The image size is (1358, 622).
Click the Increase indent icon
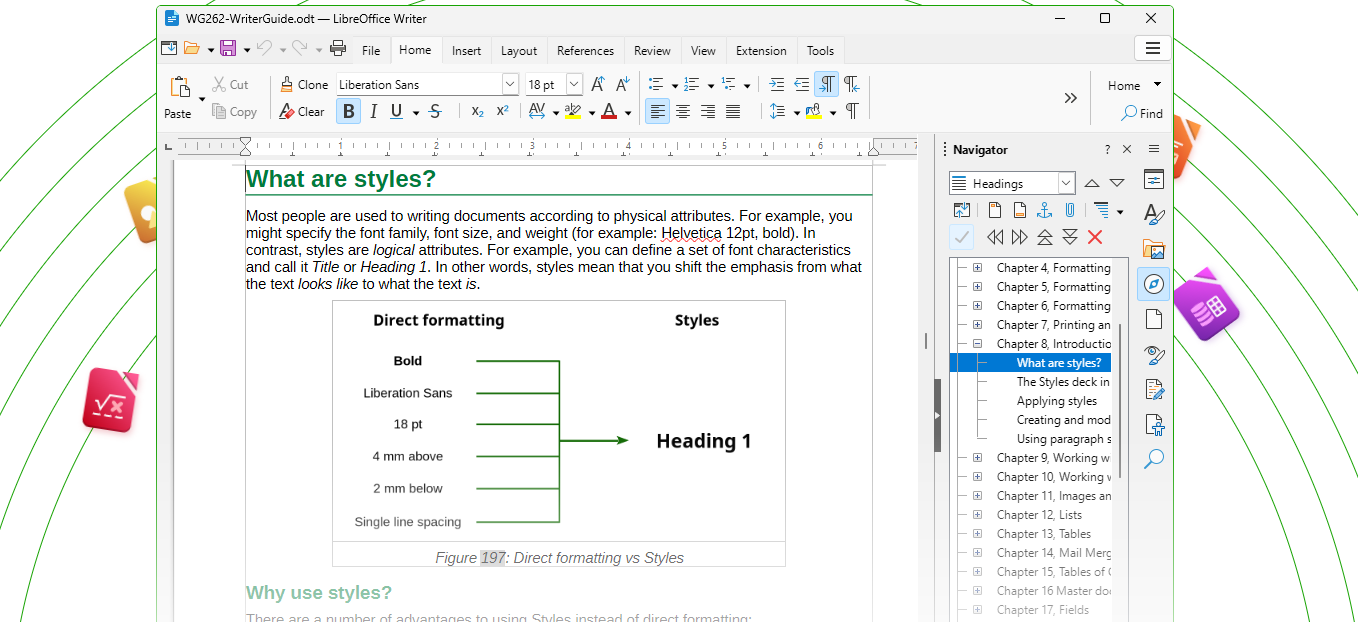coord(777,84)
